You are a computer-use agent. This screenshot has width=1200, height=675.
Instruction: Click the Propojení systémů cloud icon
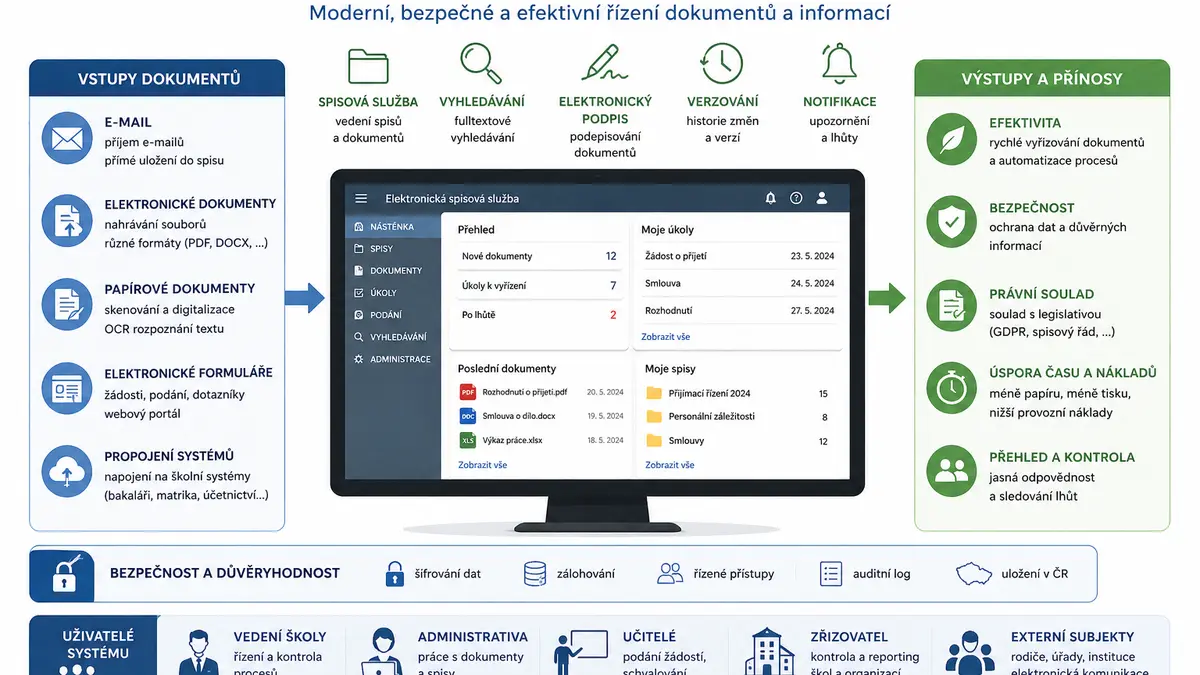coord(66,471)
